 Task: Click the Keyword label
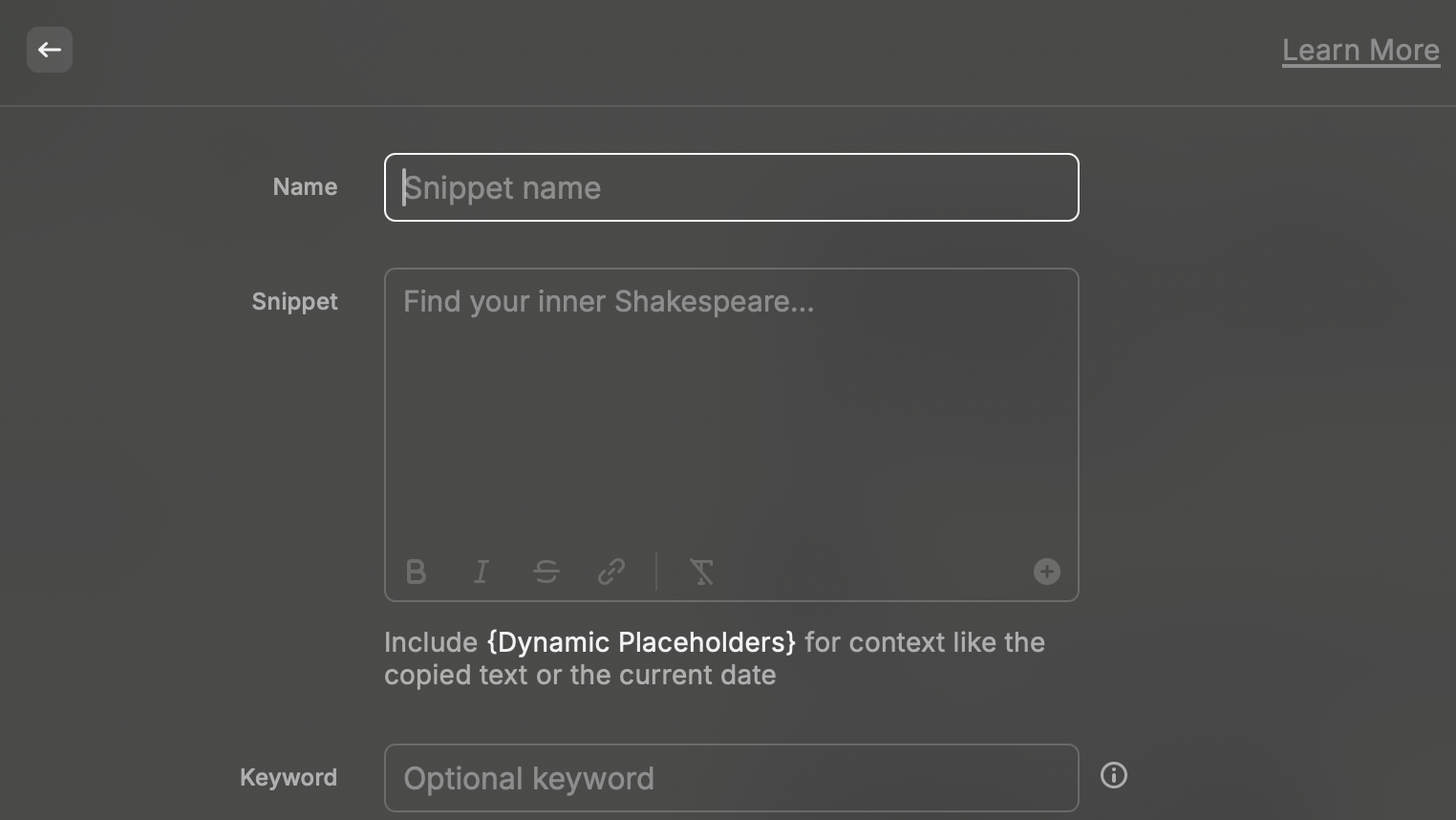coord(289,778)
